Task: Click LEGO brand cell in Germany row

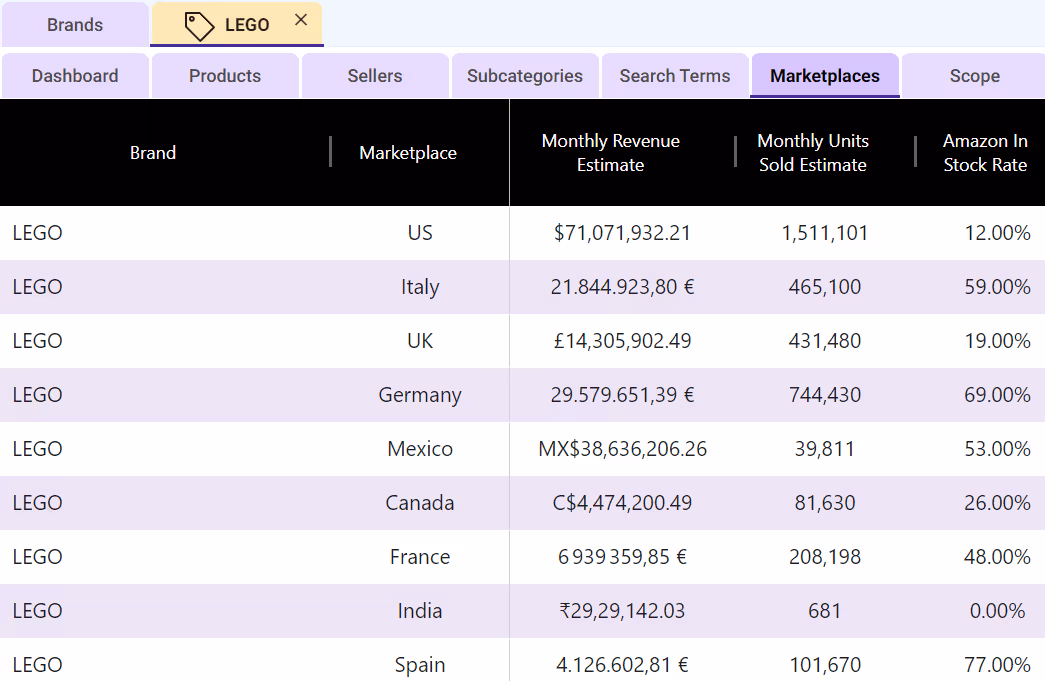Action: 37,394
